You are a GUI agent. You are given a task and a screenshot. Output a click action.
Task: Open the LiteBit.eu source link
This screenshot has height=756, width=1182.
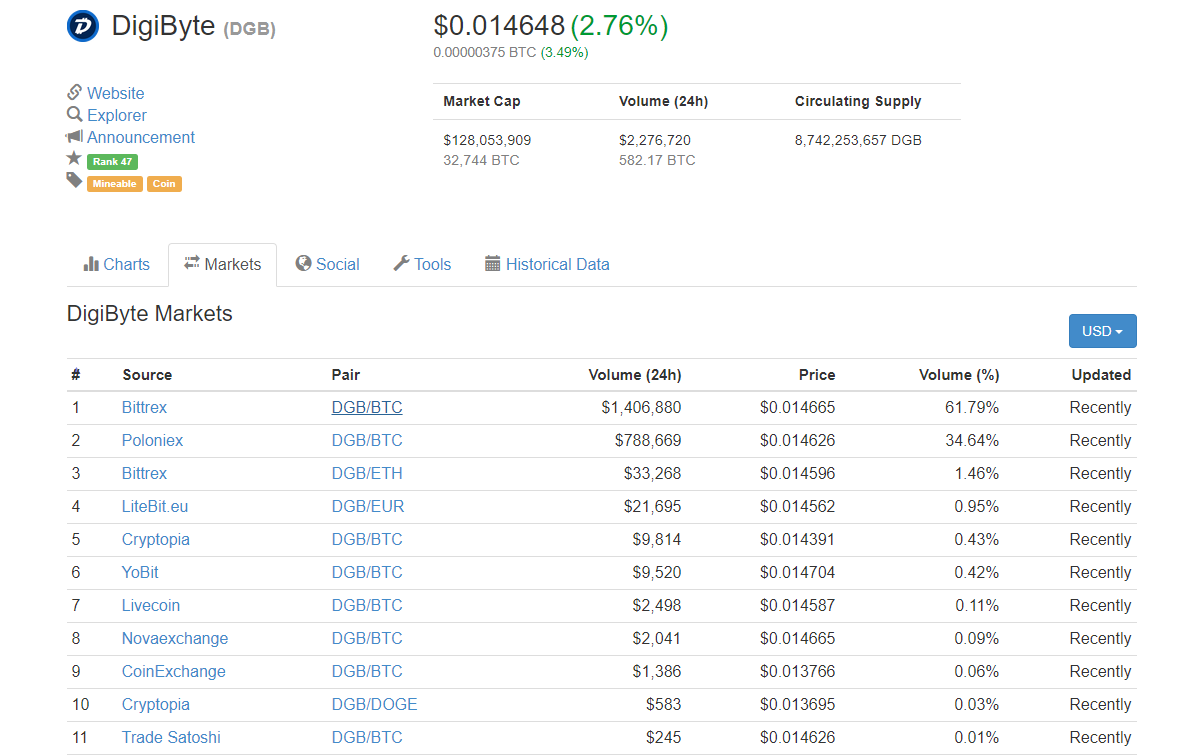click(x=155, y=507)
